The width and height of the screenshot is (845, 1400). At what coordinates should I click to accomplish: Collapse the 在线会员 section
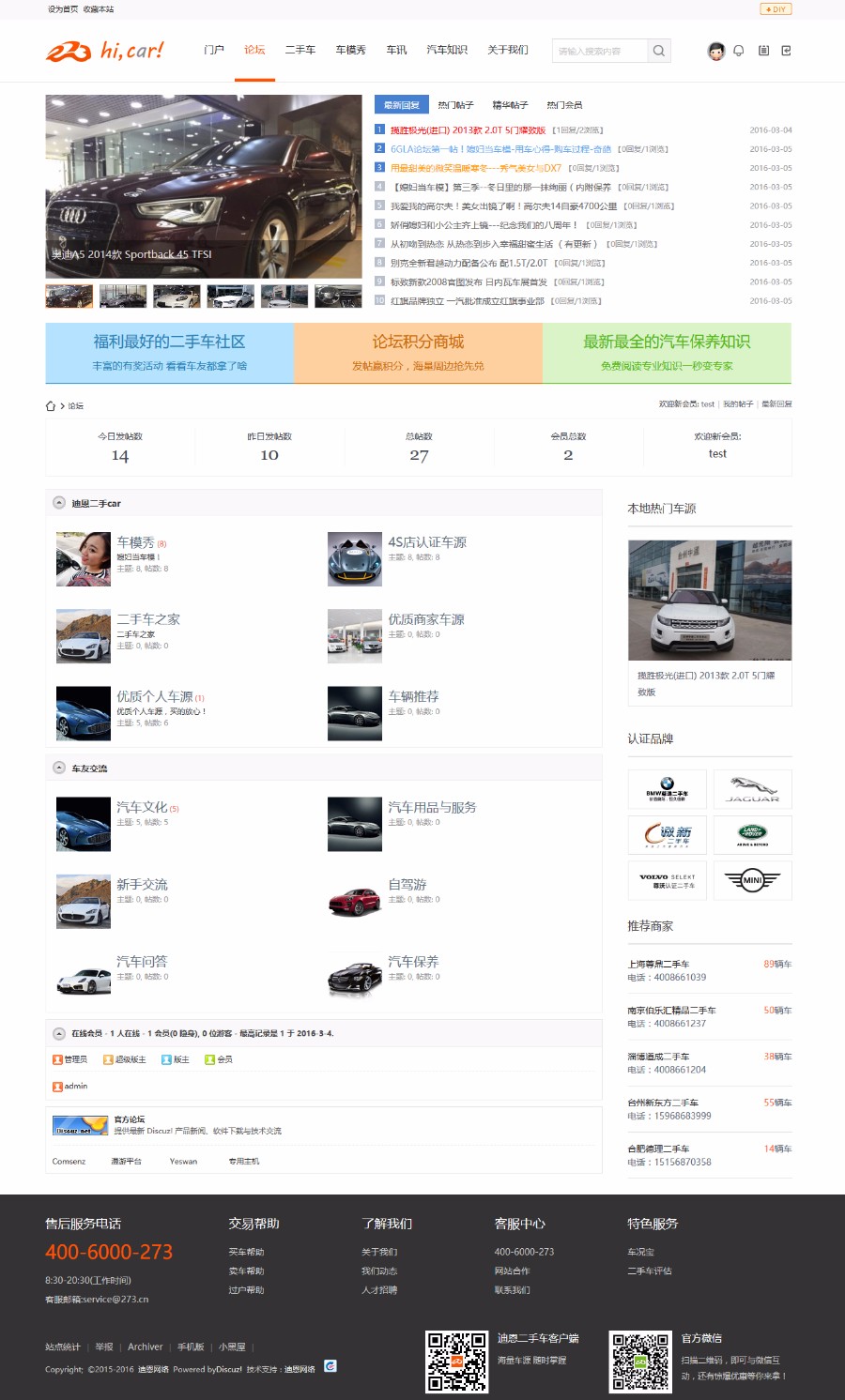coord(56,1032)
